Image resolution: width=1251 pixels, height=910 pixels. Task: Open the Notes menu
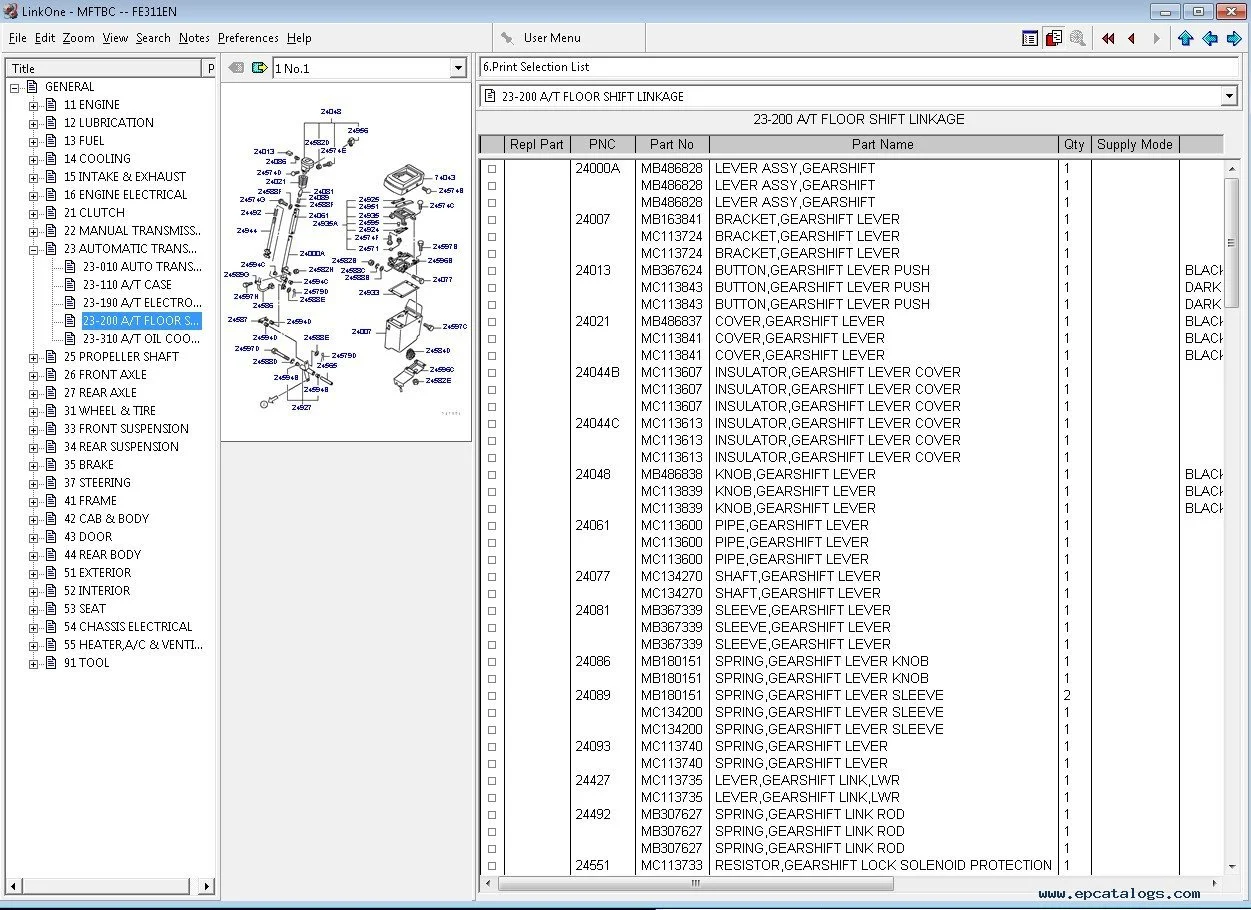(194, 38)
